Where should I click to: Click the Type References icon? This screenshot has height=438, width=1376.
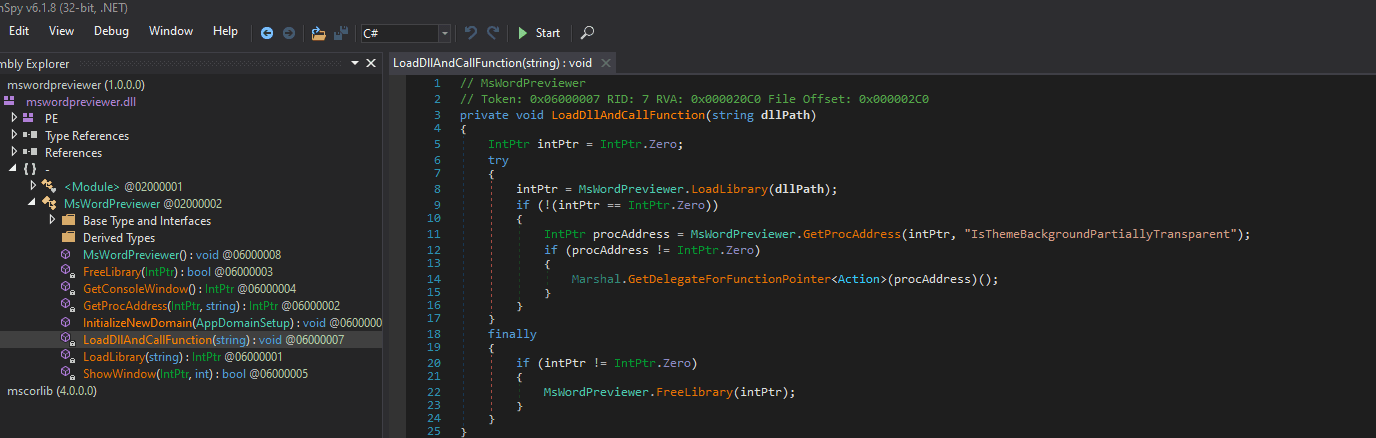click(29, 135)
